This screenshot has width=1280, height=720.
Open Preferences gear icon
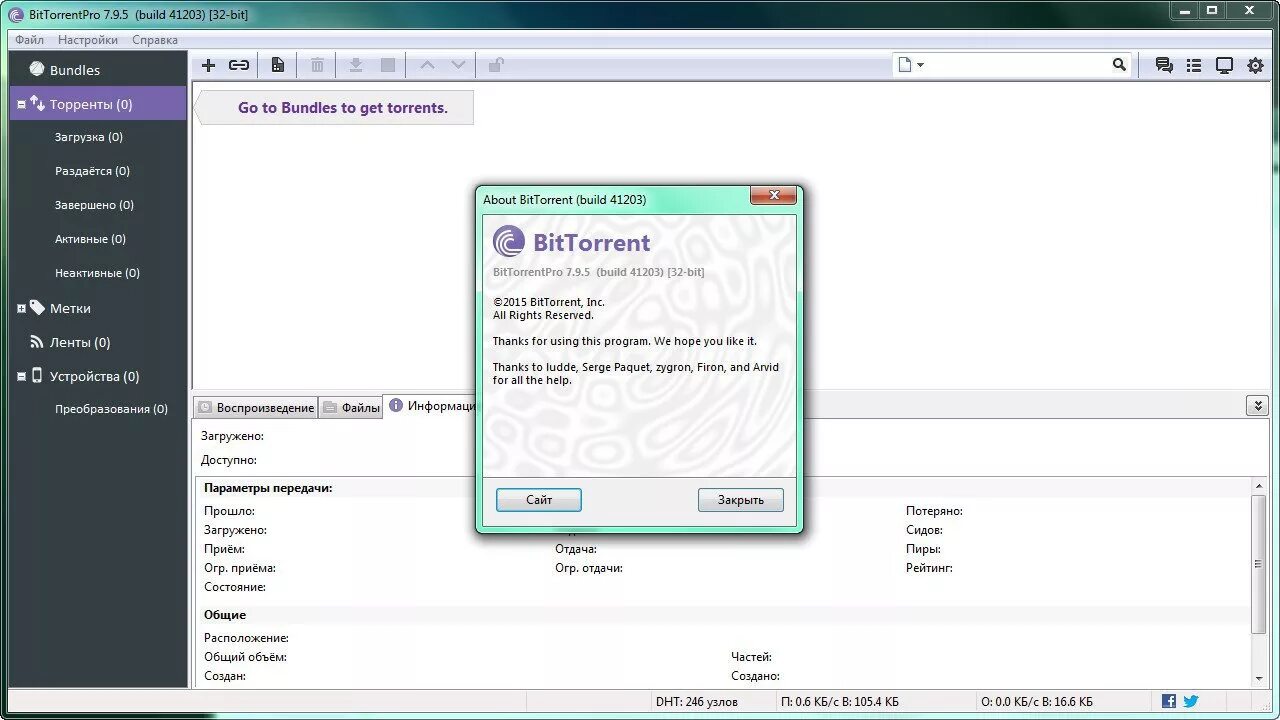tap(1255, 65)
